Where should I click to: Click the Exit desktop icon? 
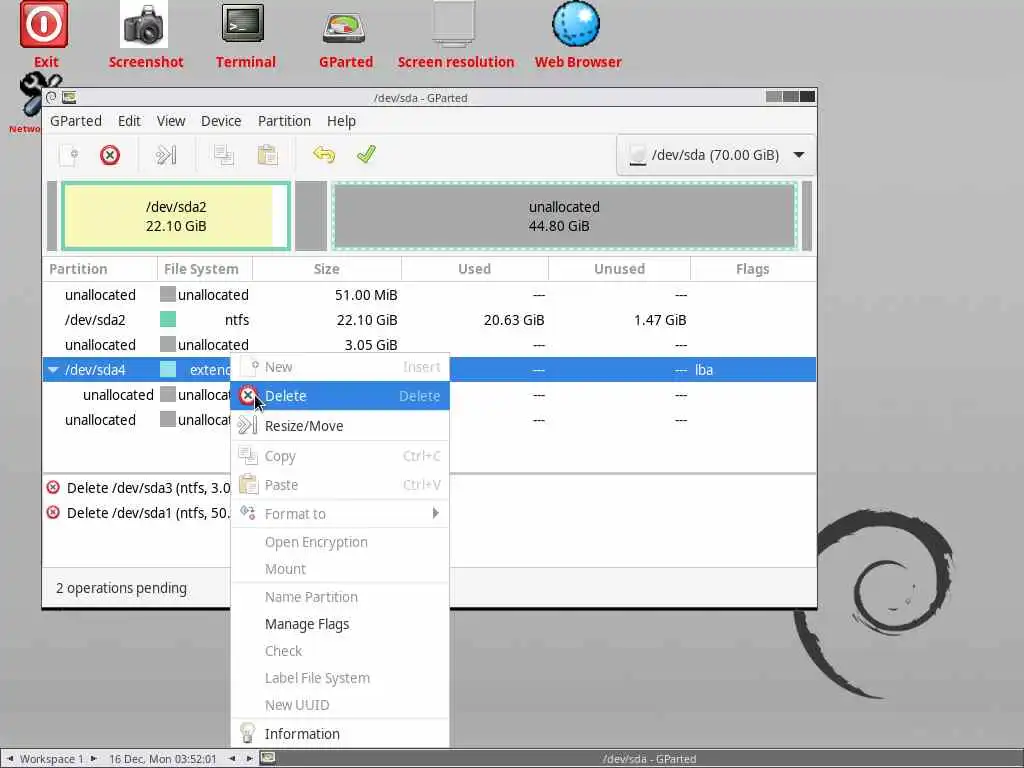pyautogui.click(x=44, y=25)
